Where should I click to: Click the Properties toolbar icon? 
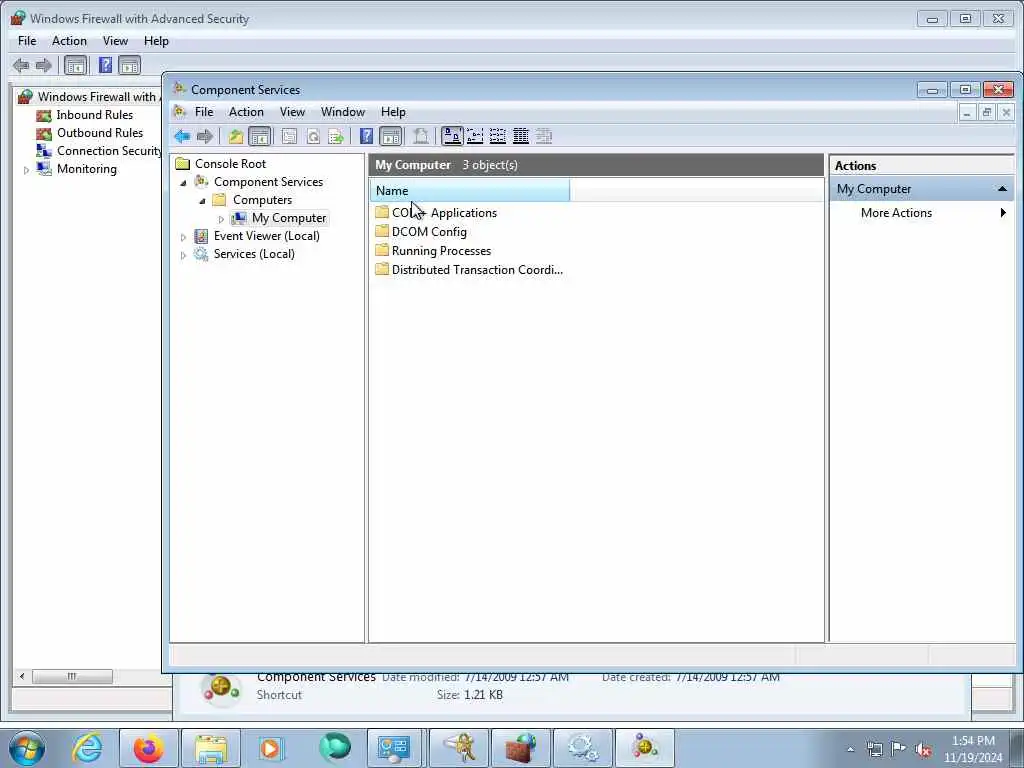[x=289, y=136]
